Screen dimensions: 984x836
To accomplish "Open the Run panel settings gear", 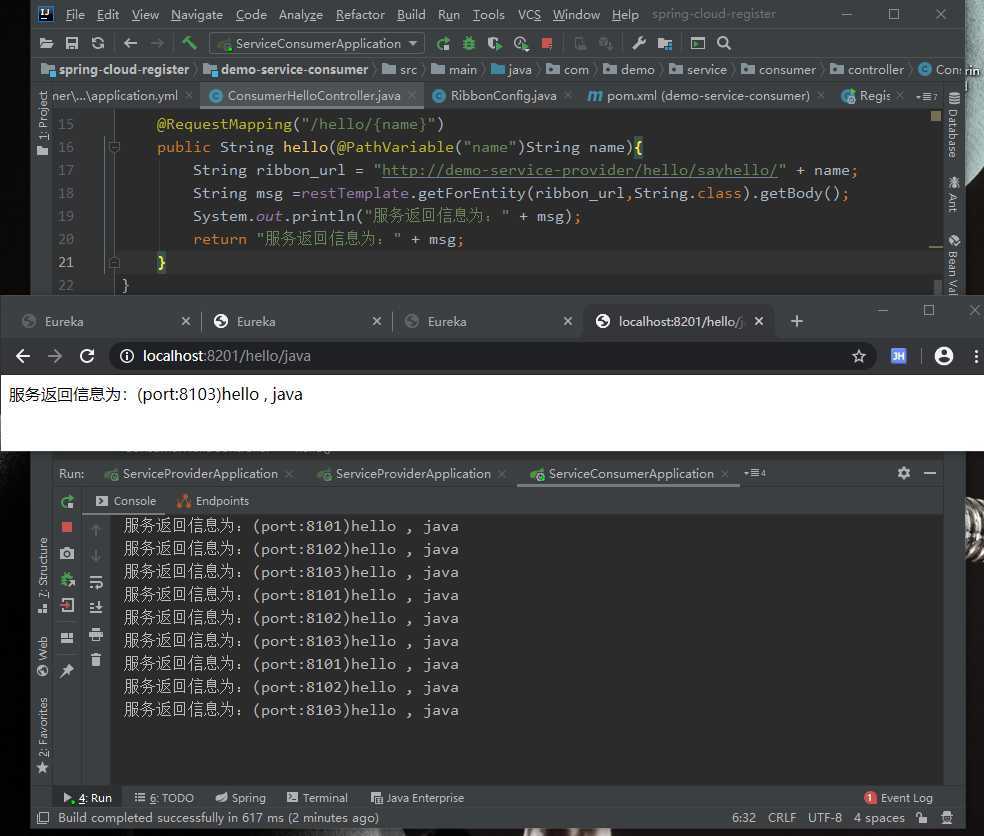I will click(x=904, y=473).
